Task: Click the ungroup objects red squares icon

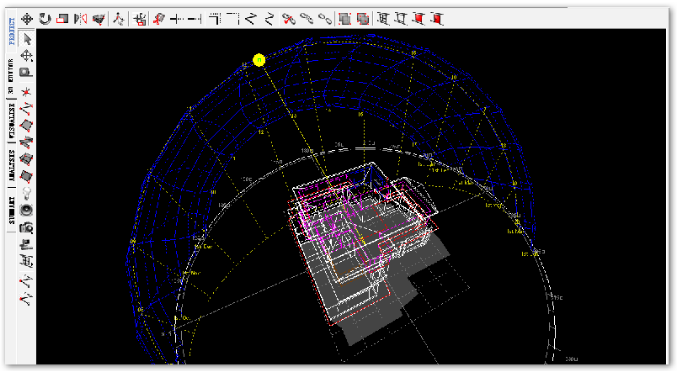Action: pyautogui.click(x=363, y=19)
